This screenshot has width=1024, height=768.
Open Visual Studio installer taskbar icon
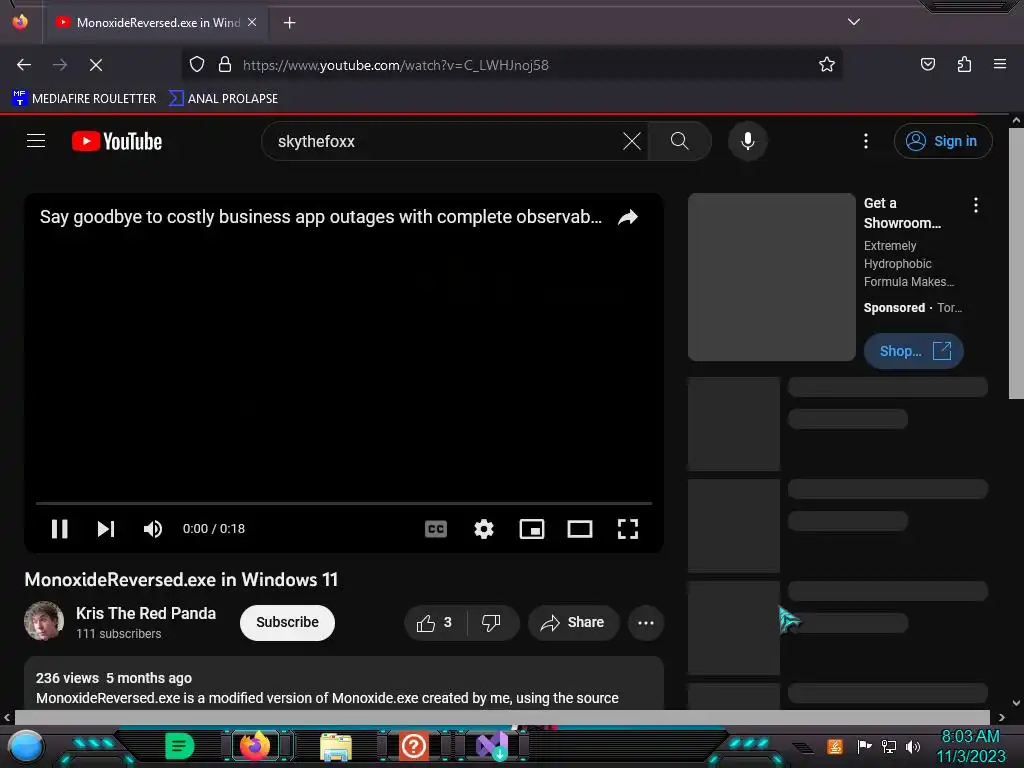(492, 746)
